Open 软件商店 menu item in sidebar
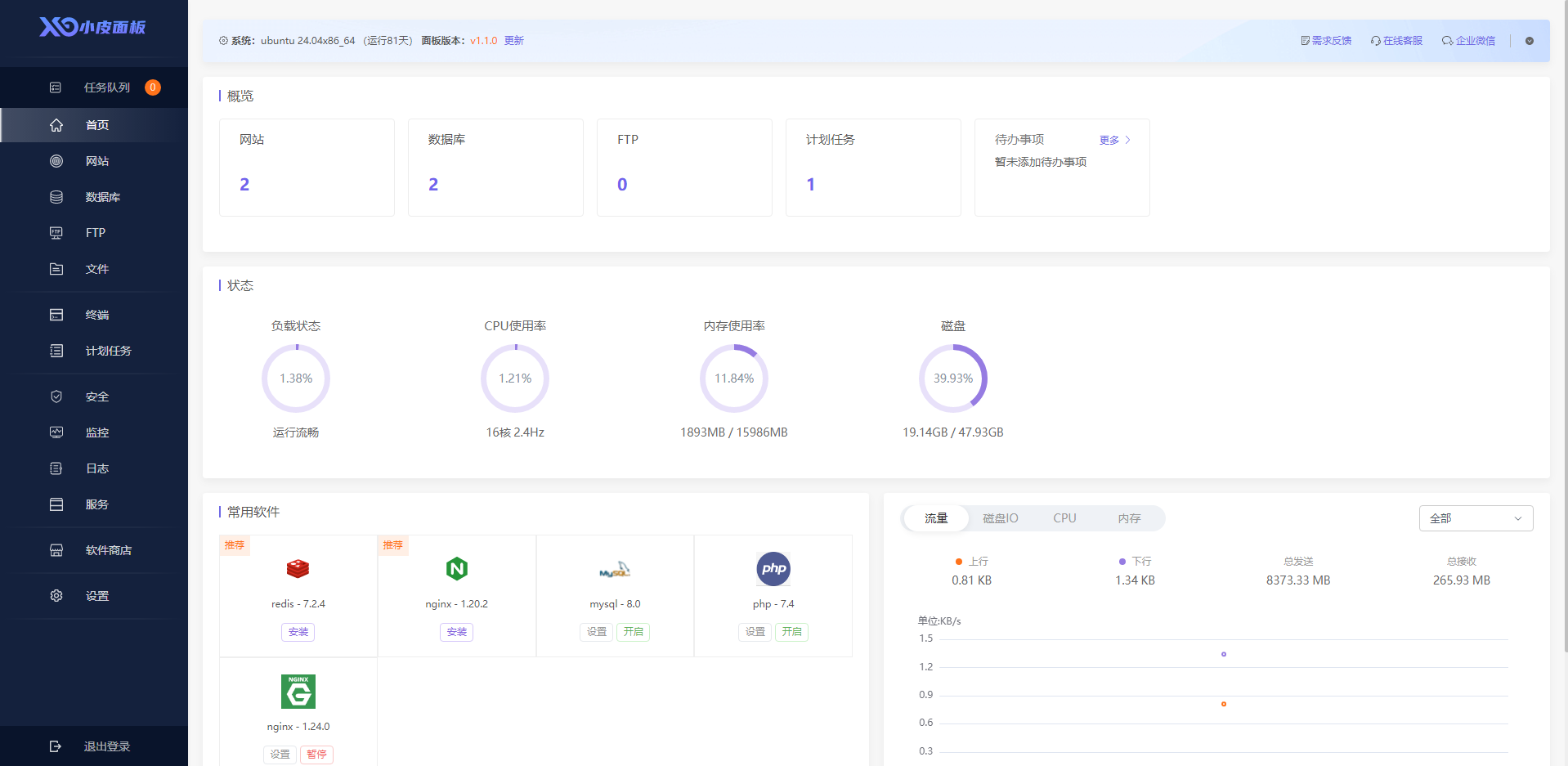 point(95,550)
